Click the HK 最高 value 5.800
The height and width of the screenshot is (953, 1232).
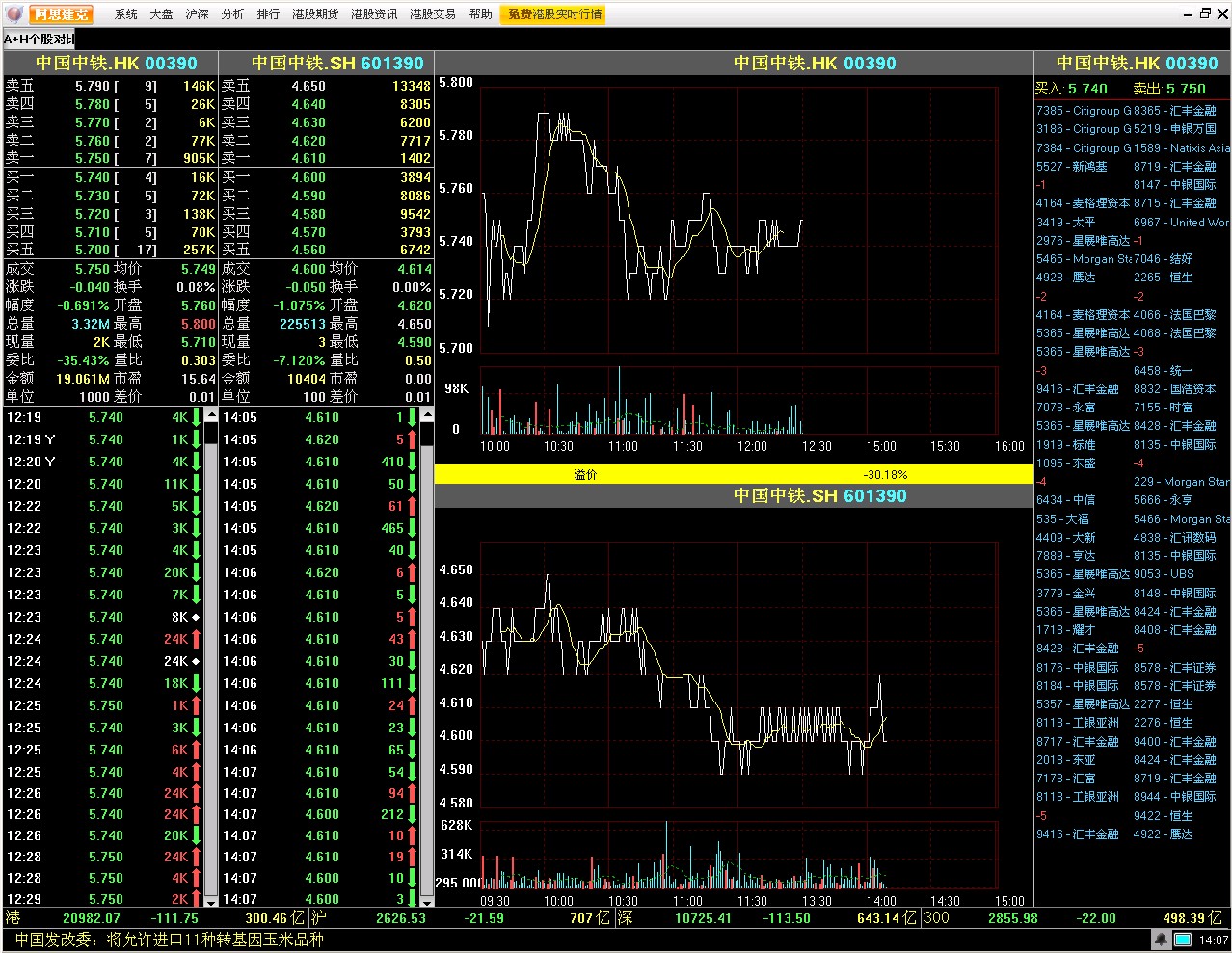coord(199,324)
